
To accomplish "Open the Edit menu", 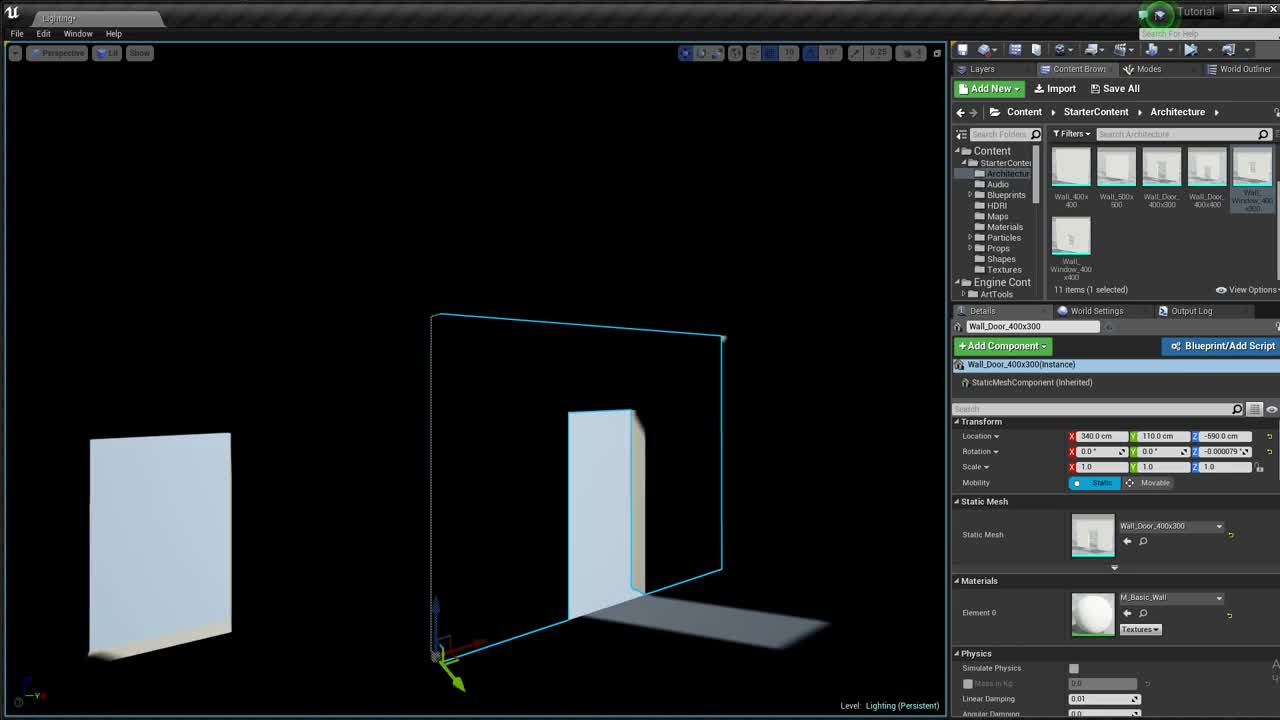I will tap(44, 34).
